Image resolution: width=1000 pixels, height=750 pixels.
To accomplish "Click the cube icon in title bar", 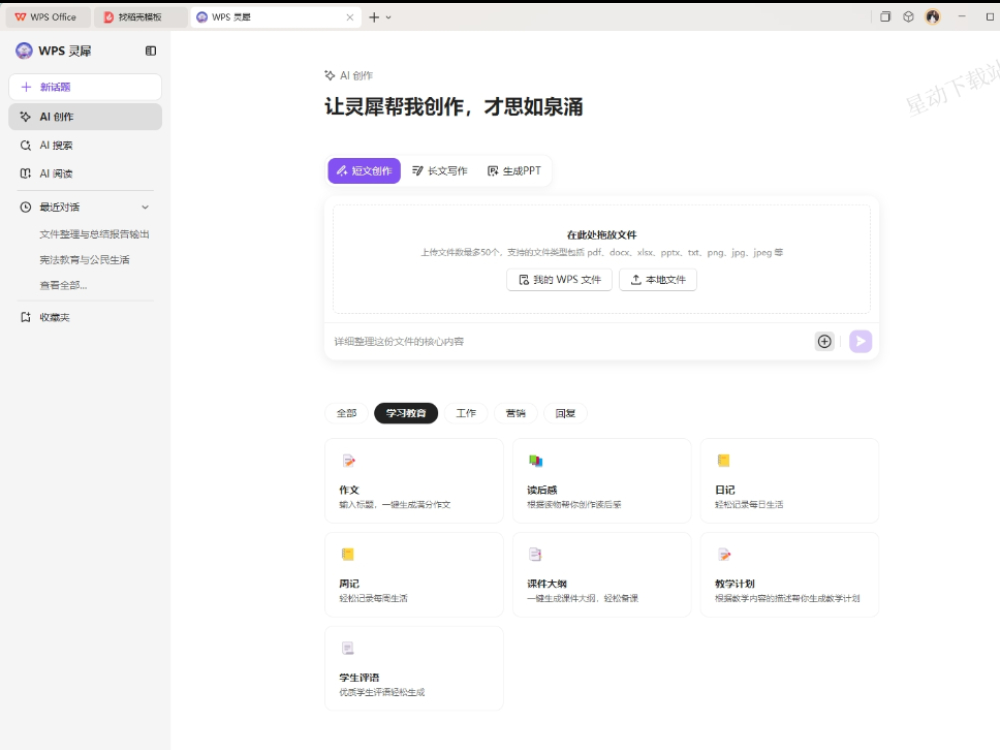I will 908,17.
